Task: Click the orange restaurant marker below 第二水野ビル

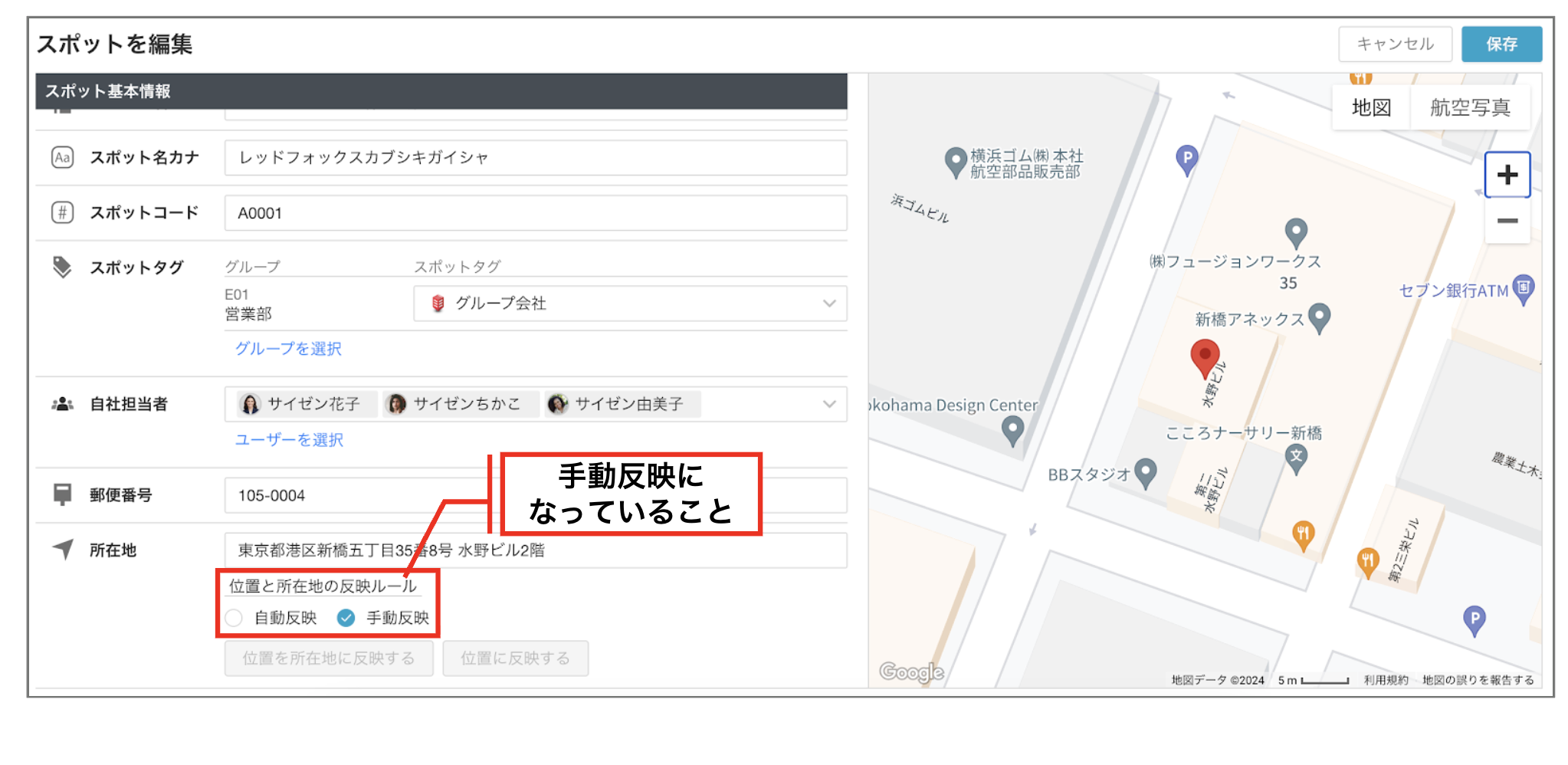Action: point(1303,534)
